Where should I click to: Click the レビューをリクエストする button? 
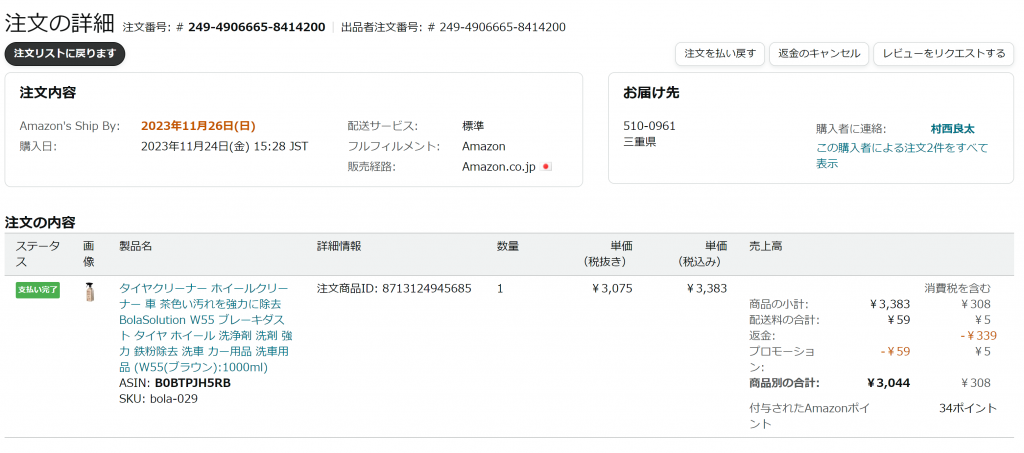click(944, 54)
